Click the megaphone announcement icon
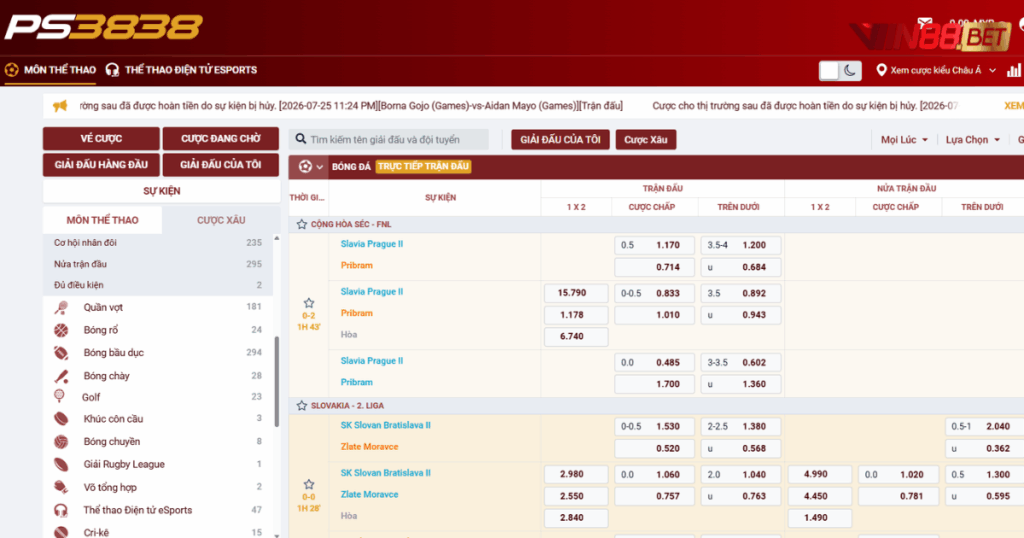The width and height of the screenshot is (1024, 538). (60, 106)
